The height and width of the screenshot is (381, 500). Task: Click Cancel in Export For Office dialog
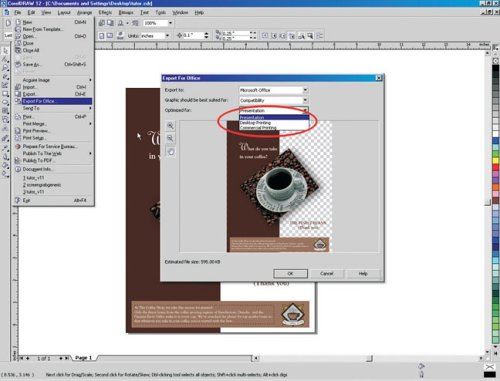click(327, 274)
